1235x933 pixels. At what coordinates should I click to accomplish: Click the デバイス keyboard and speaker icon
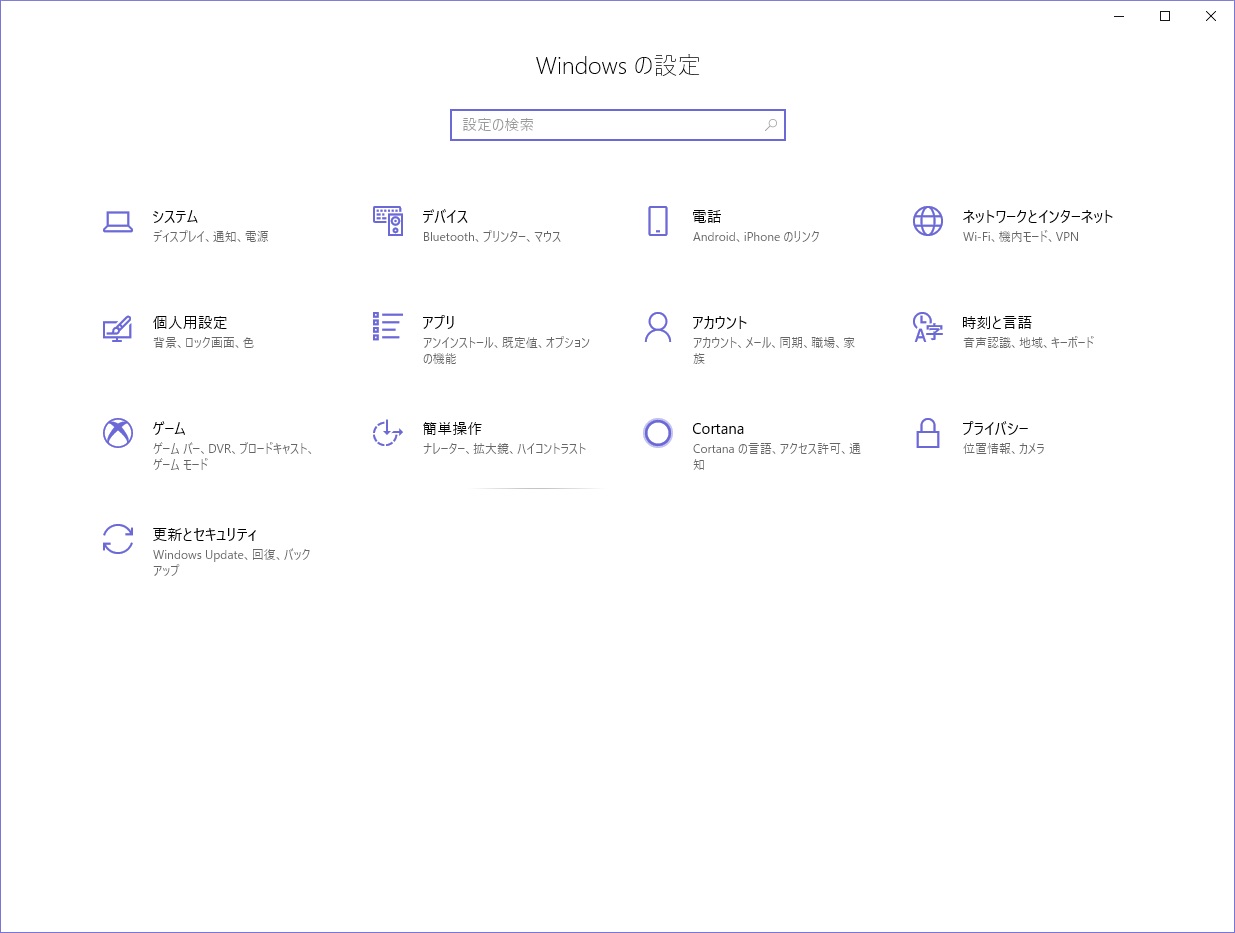[x=388, y=221]
